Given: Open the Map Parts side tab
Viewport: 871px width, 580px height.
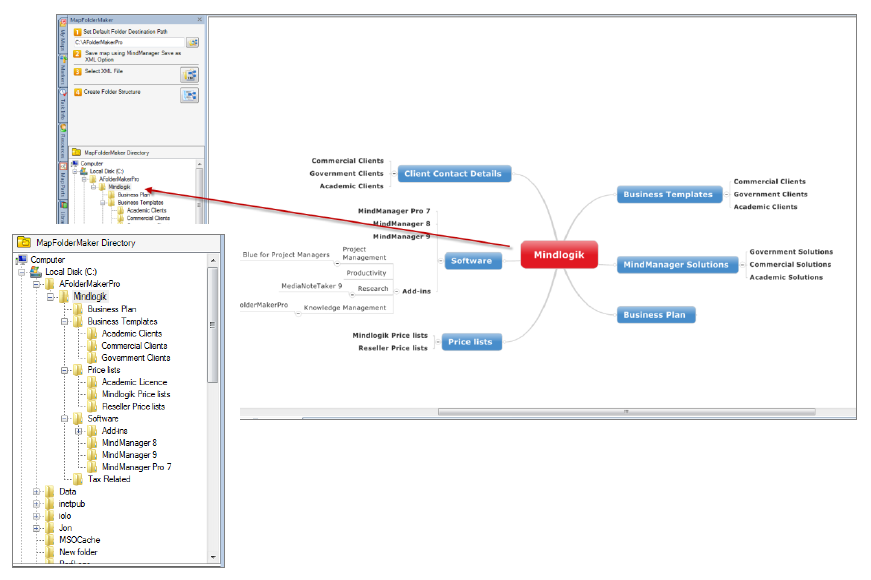Looking at the screenshot, I should pos(63,183).
